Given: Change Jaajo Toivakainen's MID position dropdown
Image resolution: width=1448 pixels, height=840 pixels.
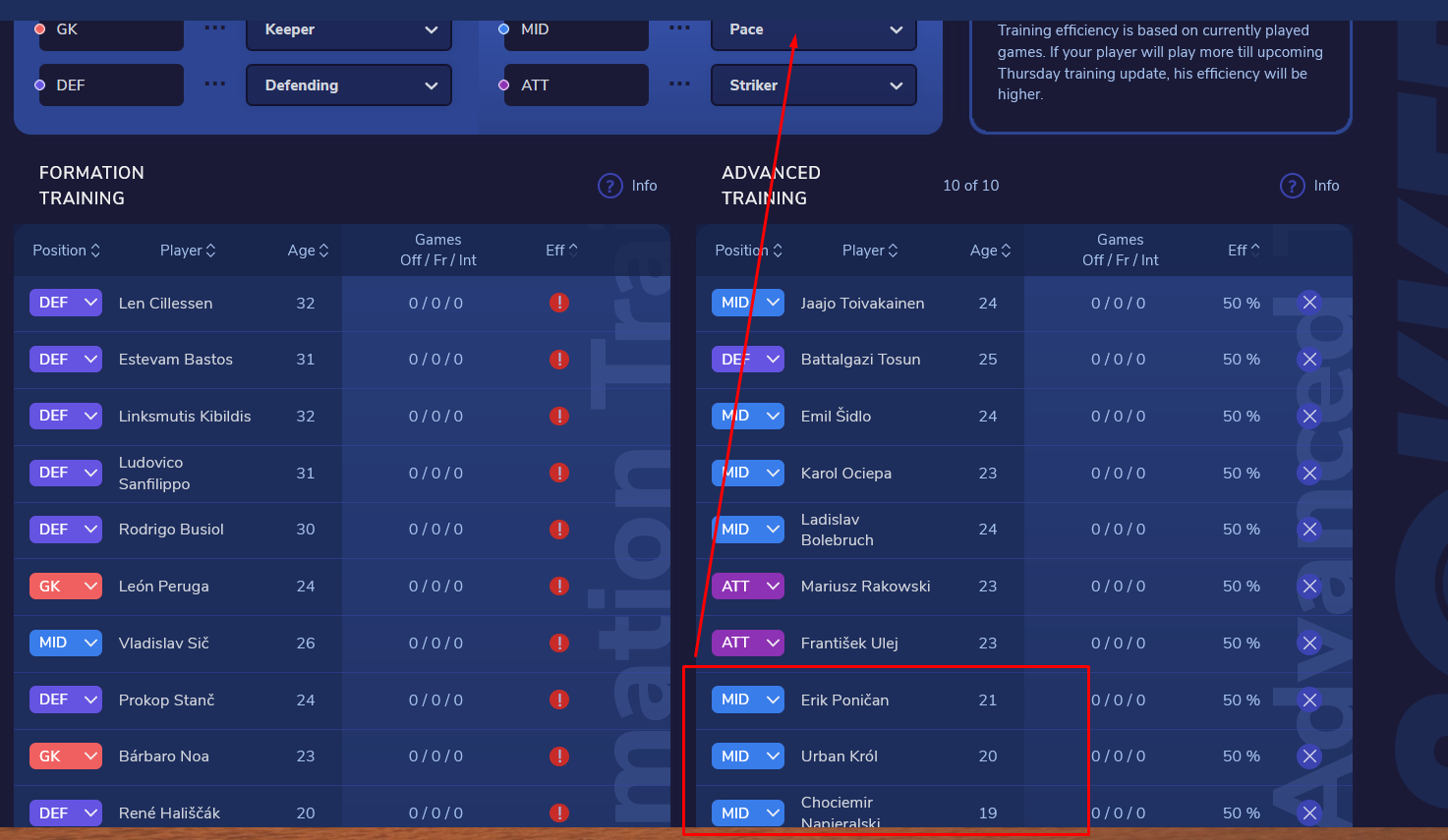Looking at the screenshot, I should point(748,303).
